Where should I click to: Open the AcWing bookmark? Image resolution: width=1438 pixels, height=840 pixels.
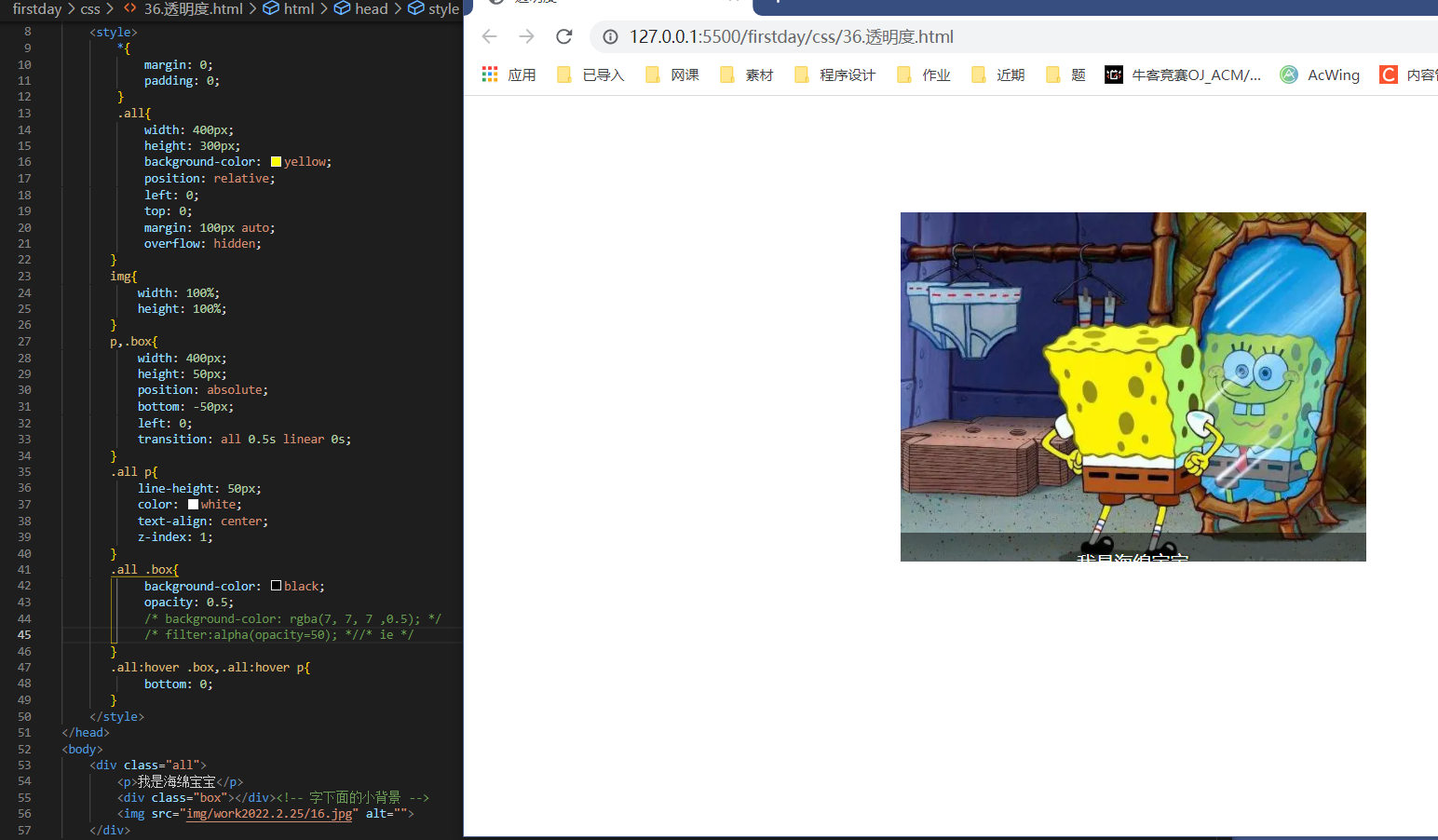coord(1320,75)
